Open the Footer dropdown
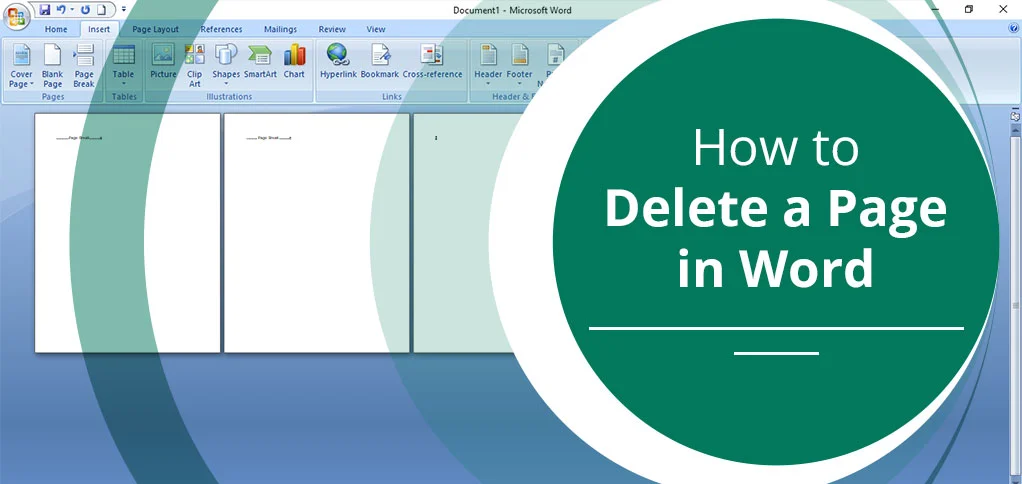Screen dimensions: 1022x484 [519, 65]
